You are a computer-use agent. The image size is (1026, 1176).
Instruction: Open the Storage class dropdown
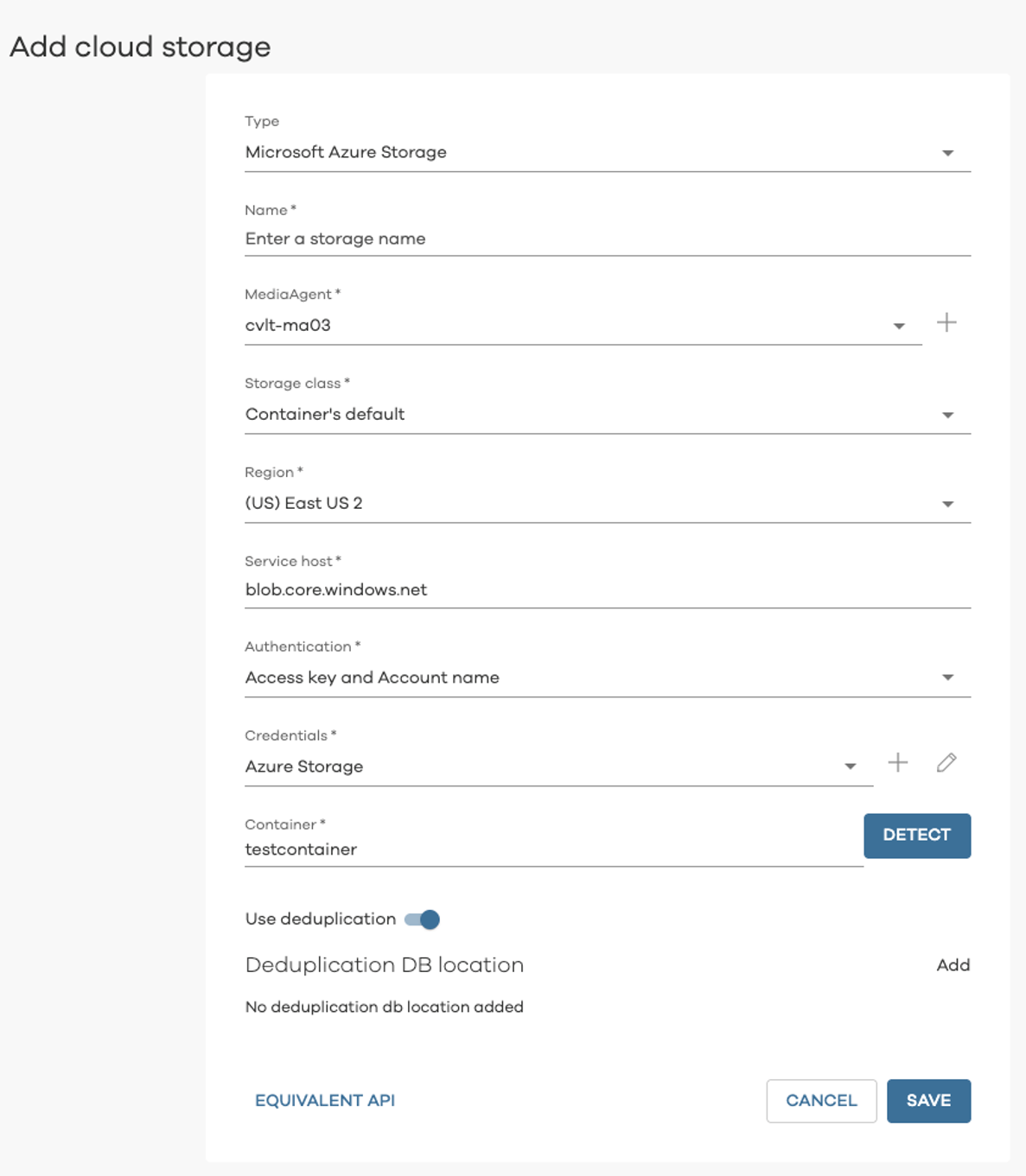coord(947,415)
